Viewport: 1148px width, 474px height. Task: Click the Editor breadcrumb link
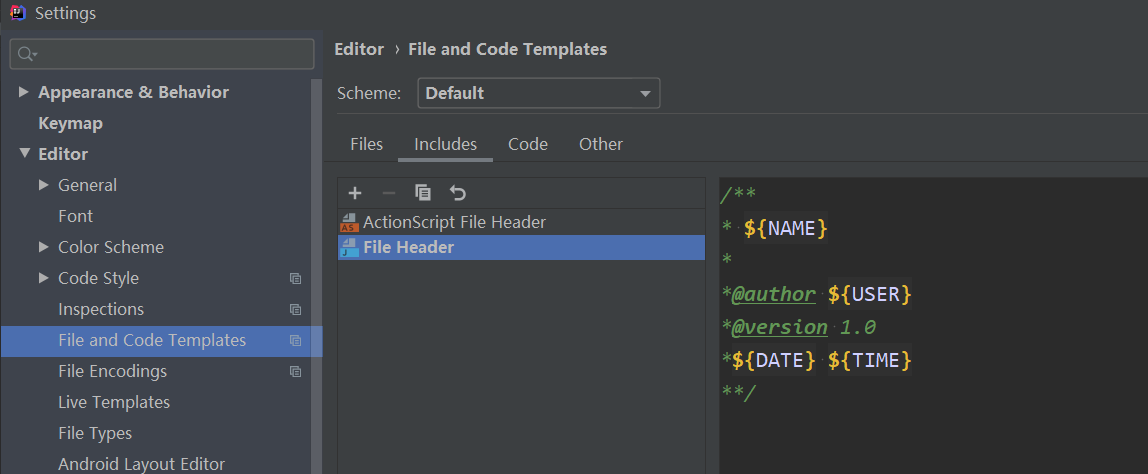359,49
